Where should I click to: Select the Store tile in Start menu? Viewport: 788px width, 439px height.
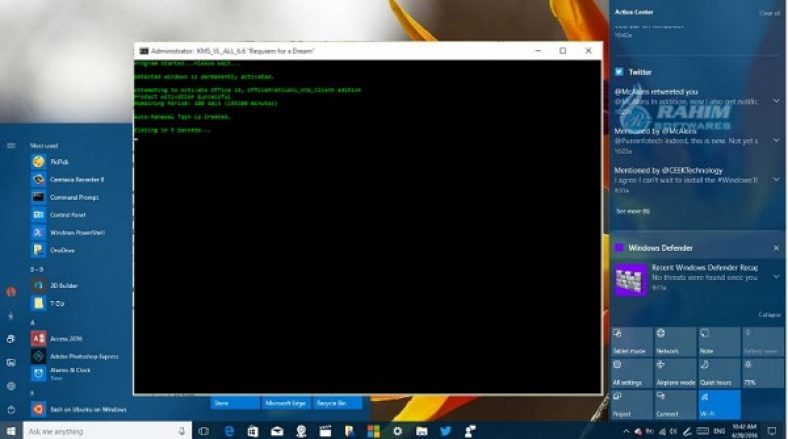[235, 402]
